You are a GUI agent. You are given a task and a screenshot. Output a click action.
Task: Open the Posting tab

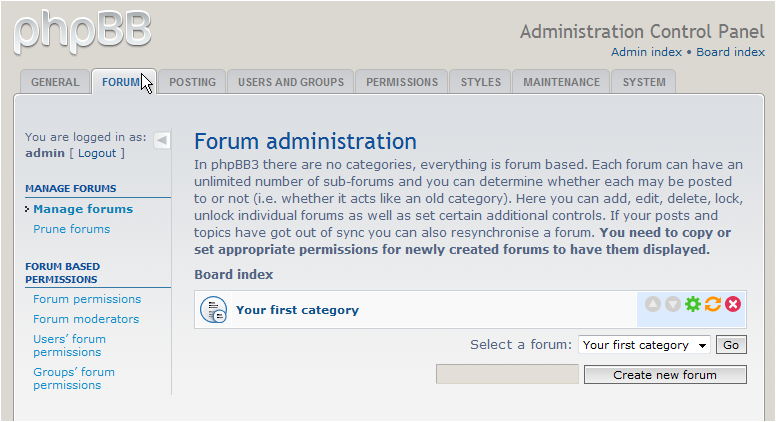[193, 82]
